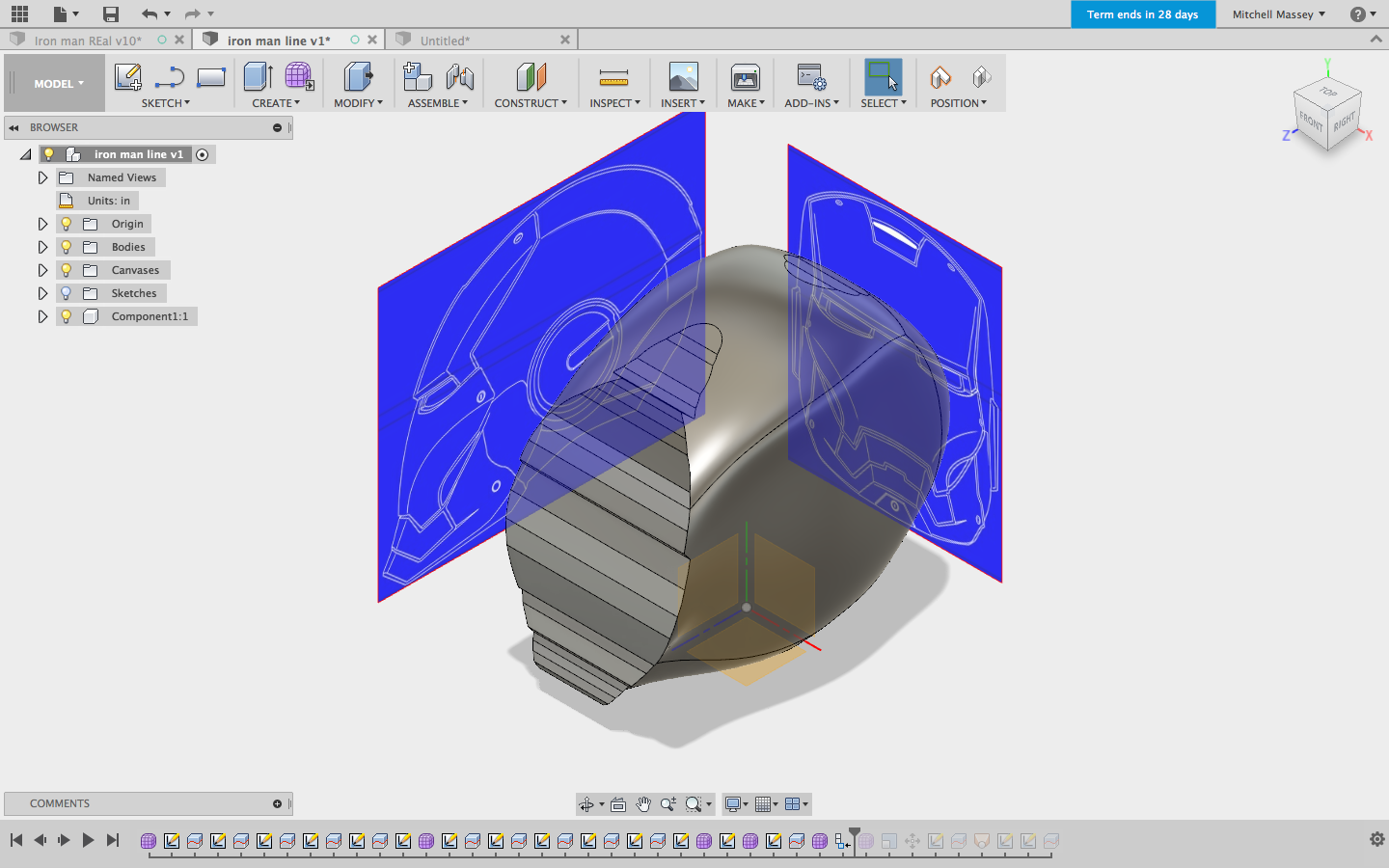Click the Offset Plane construct icon
This screenshot has height=868, width=1389.
pos(531,77)
